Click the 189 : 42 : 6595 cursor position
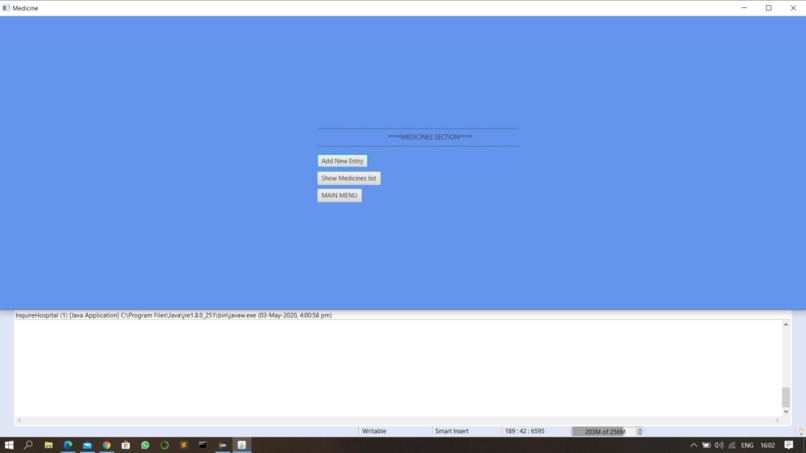The image size is (806, 453). pyautogui.click(x=524, y=431)
